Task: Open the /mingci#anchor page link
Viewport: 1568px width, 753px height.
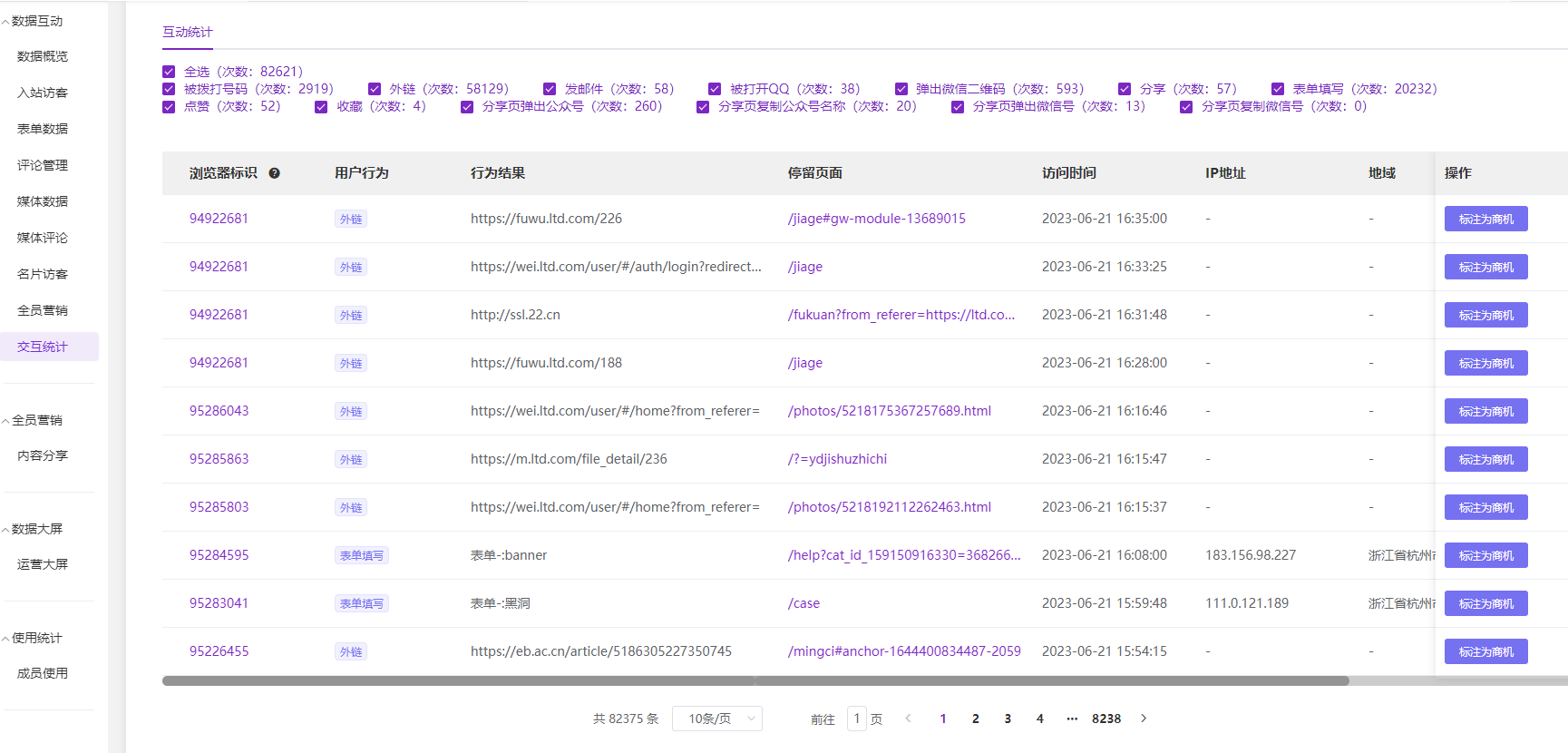Action: click(x=904, y=651)
